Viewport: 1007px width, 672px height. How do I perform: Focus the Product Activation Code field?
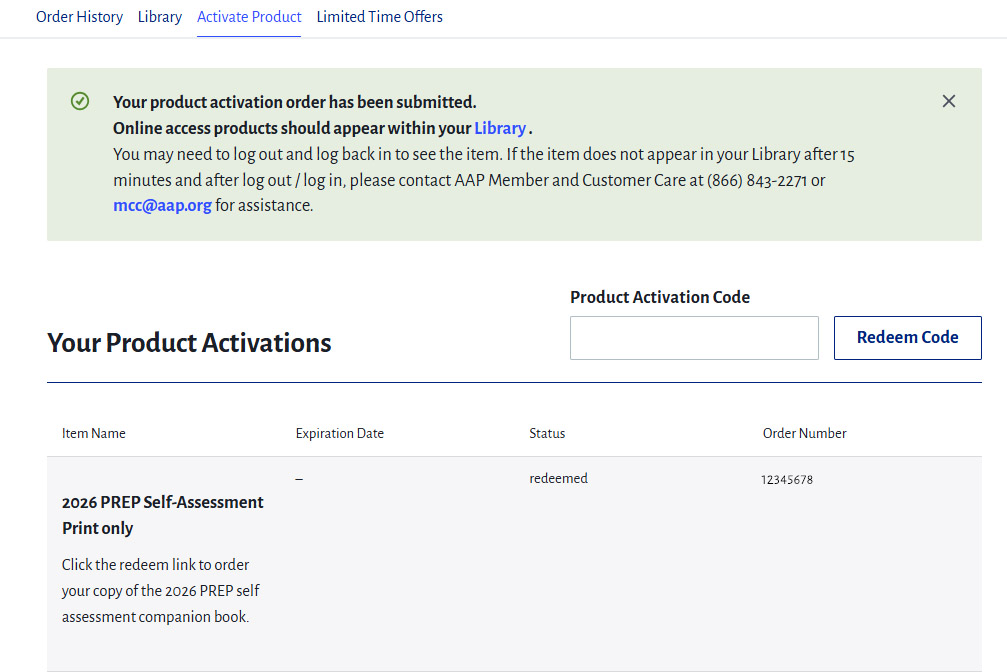[x=694, y=338]
